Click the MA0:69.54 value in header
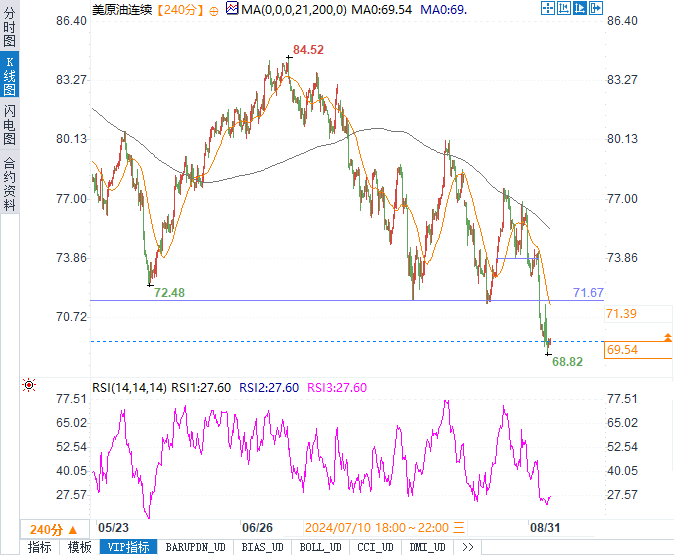The image size is (674, 555). 382,9
